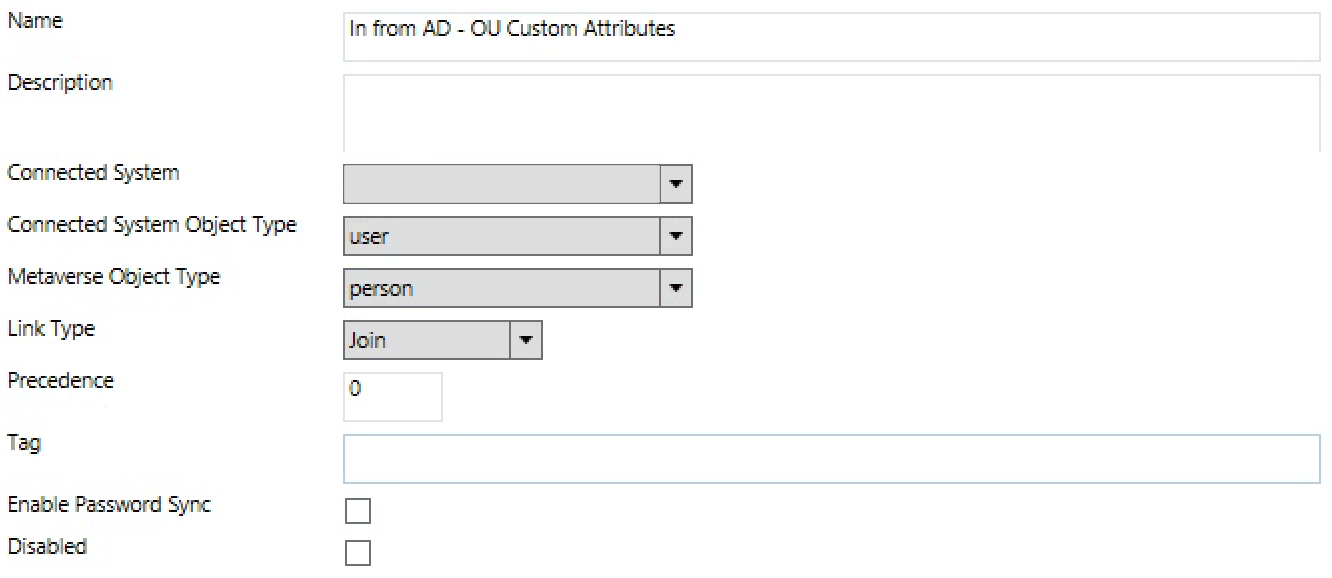This screenshot has height=578, width=1332.
Task: Expand the Metaverse Object Type dropdown arrow
Action: click(677, 289)
